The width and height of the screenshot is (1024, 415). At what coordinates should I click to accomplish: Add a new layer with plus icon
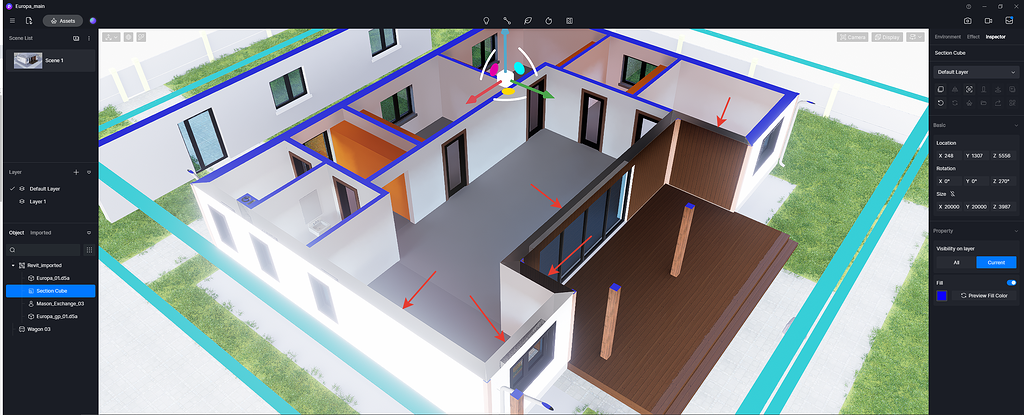click(x=76, y=172)
